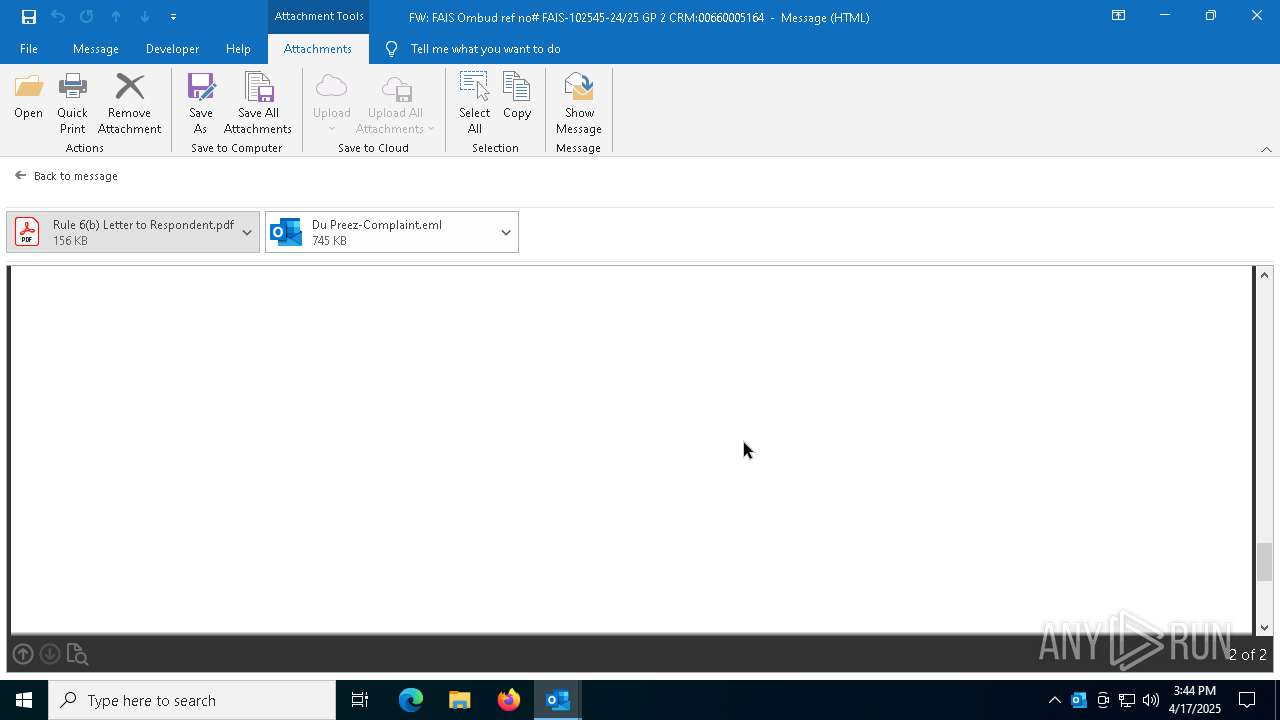Go to next page in PDF preview
Viewport: 1280px width, 720px height.
[x=50, y=654]
